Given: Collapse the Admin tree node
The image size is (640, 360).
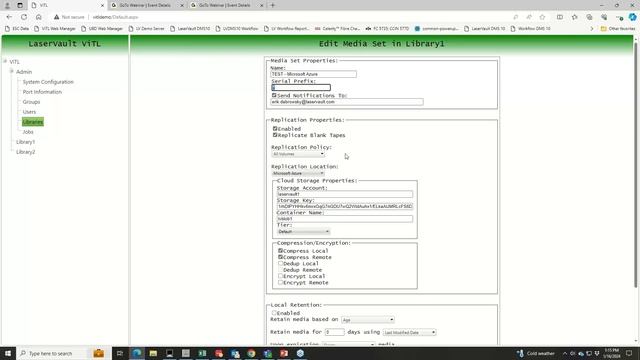Looking at the screenshot, I should pyautogui.click(x=12, y=71).
